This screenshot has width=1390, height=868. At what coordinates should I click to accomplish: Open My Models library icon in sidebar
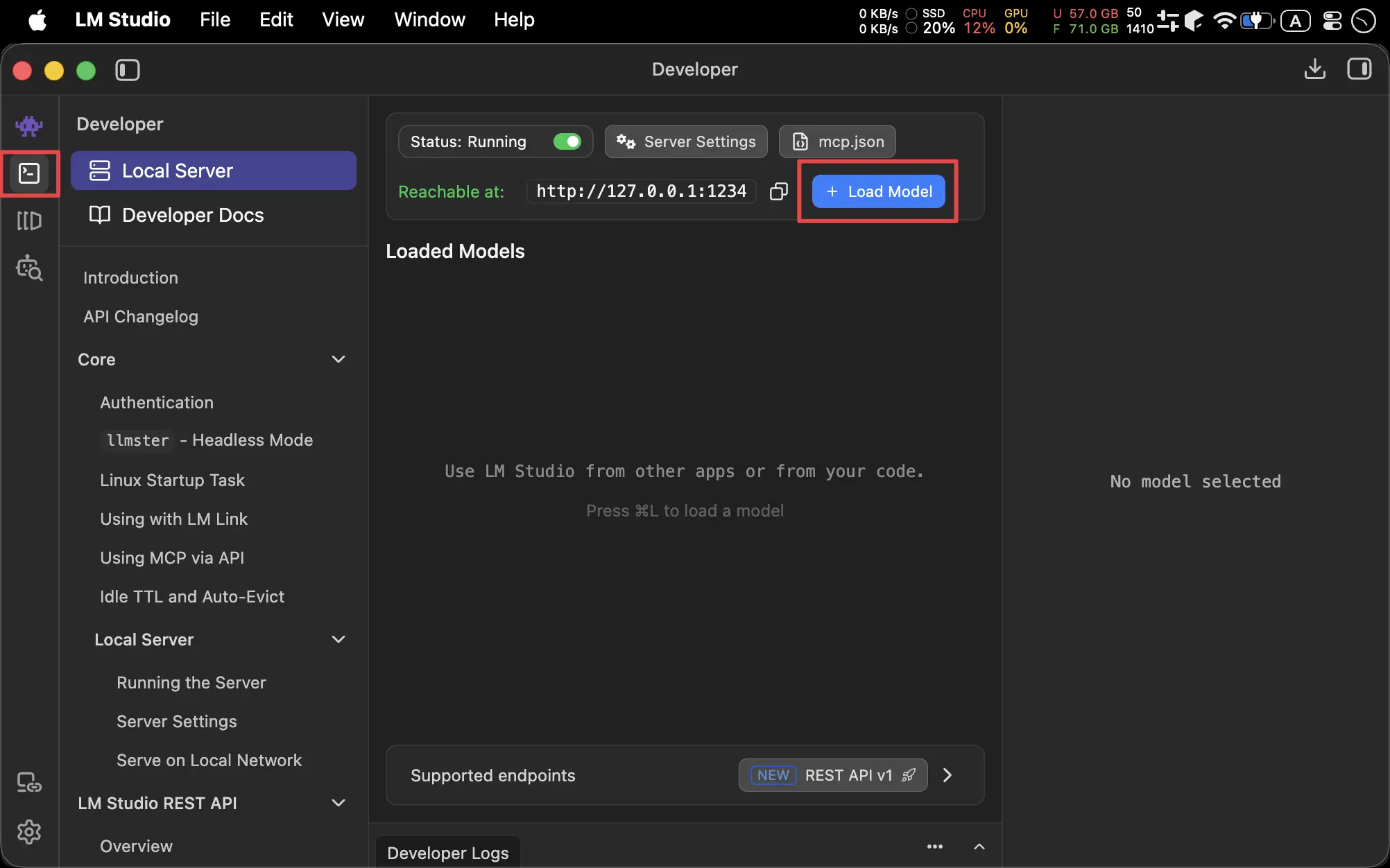click(29, 220)
